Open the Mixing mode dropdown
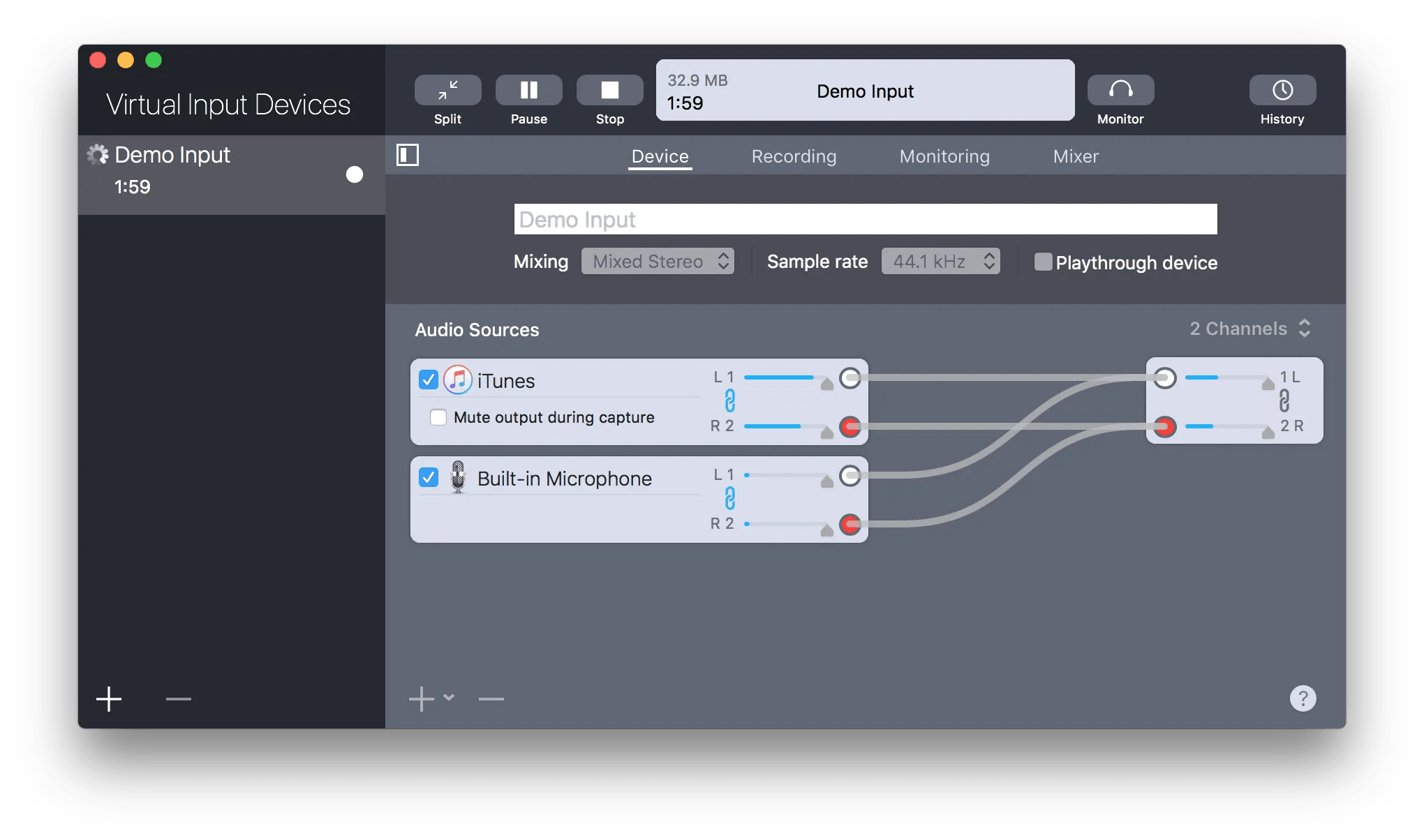1424x840 pixels. click(x=658, y=262)
